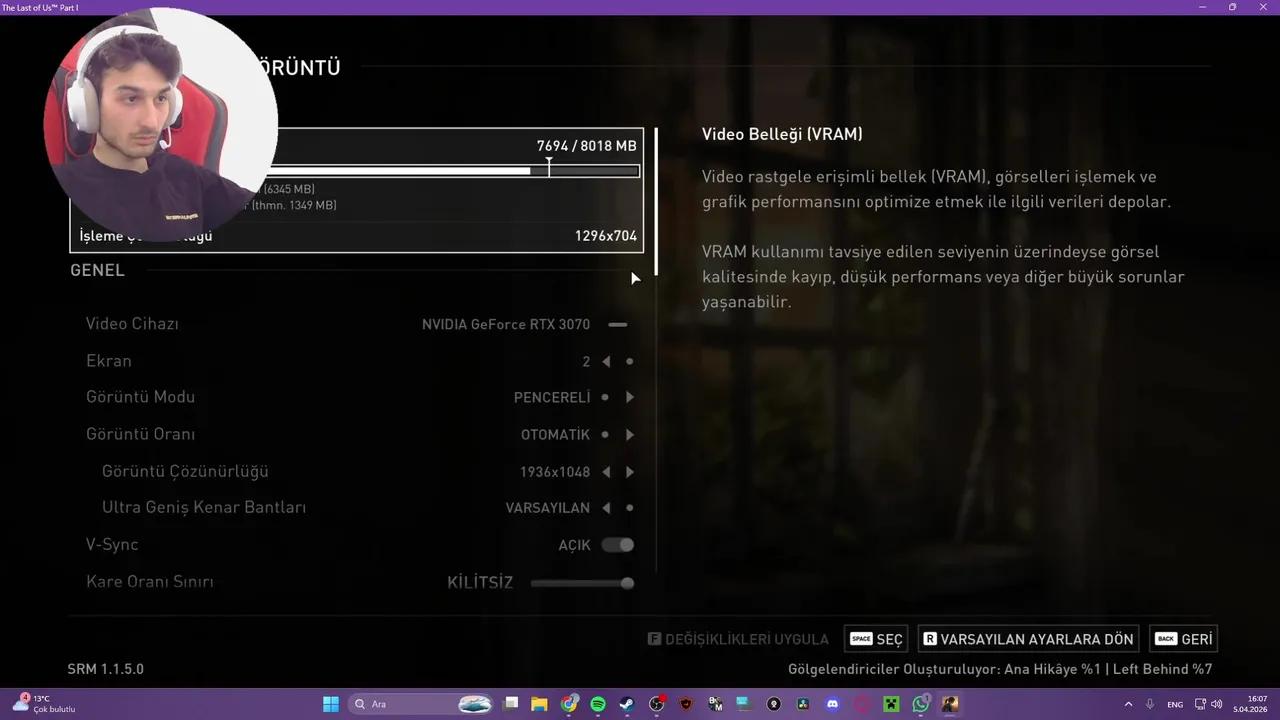Select the Kare Oranı Sınırı row
The height and width of the screenshot is (720, 1280).
[357, 582]
